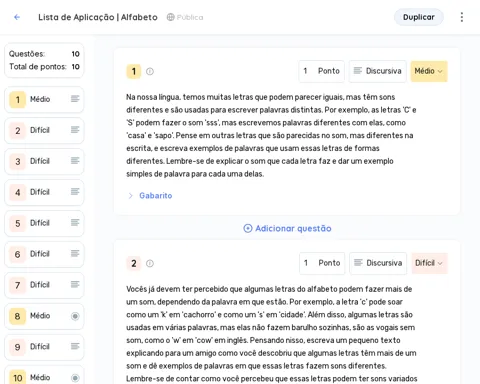Click the yellow number 1 badge in question card
The height and width of the screenshot is (384, 480).
(134, 71)
